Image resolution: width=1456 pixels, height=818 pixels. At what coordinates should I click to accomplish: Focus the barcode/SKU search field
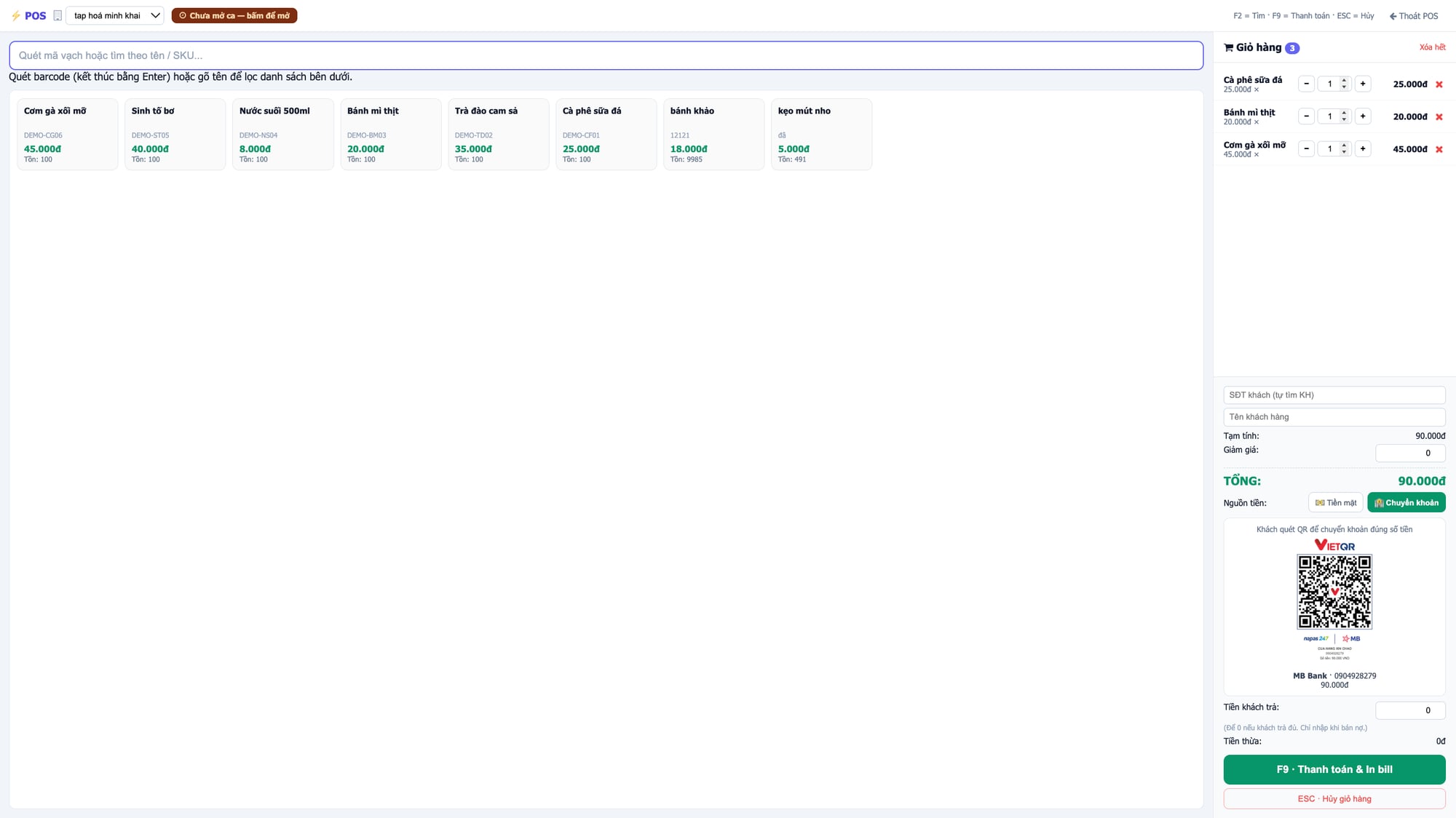point(606,55)
